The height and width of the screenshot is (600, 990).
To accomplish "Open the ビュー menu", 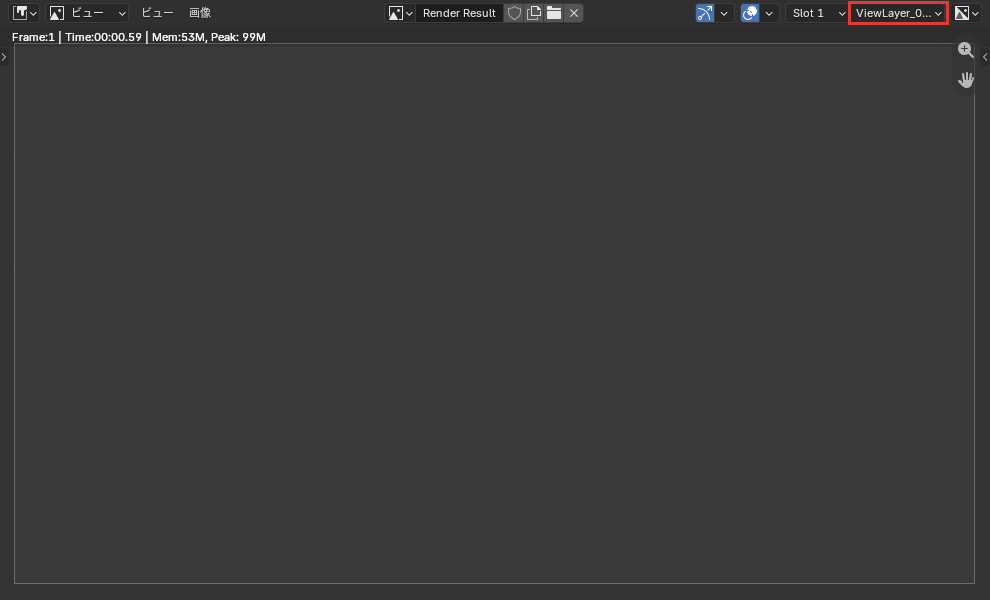I will coord(157,13).
